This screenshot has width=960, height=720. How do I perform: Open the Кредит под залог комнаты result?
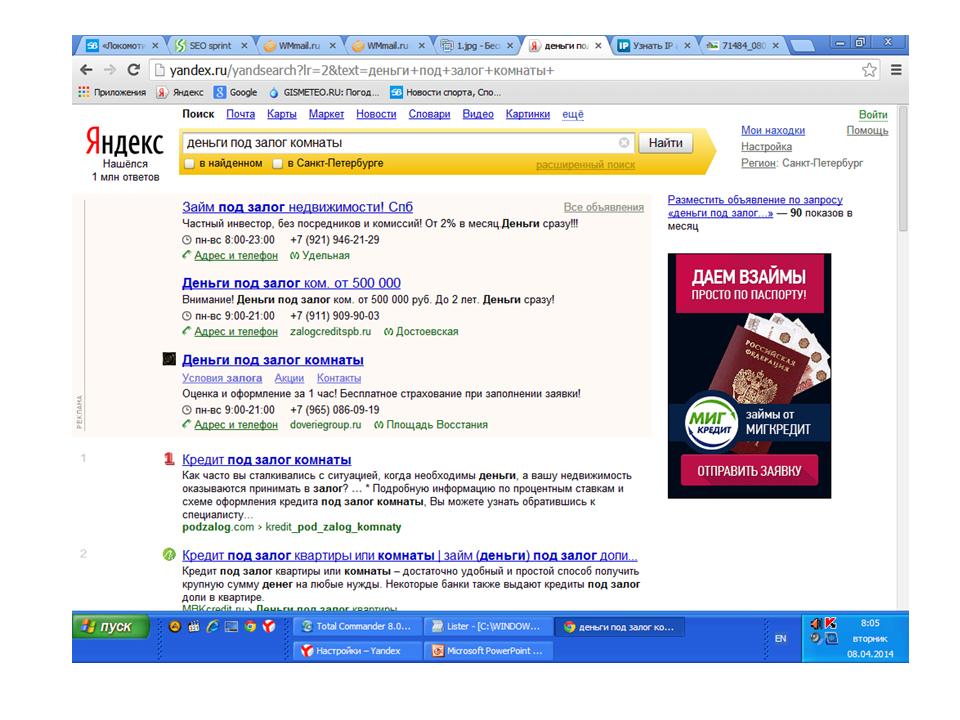point(266,459)
